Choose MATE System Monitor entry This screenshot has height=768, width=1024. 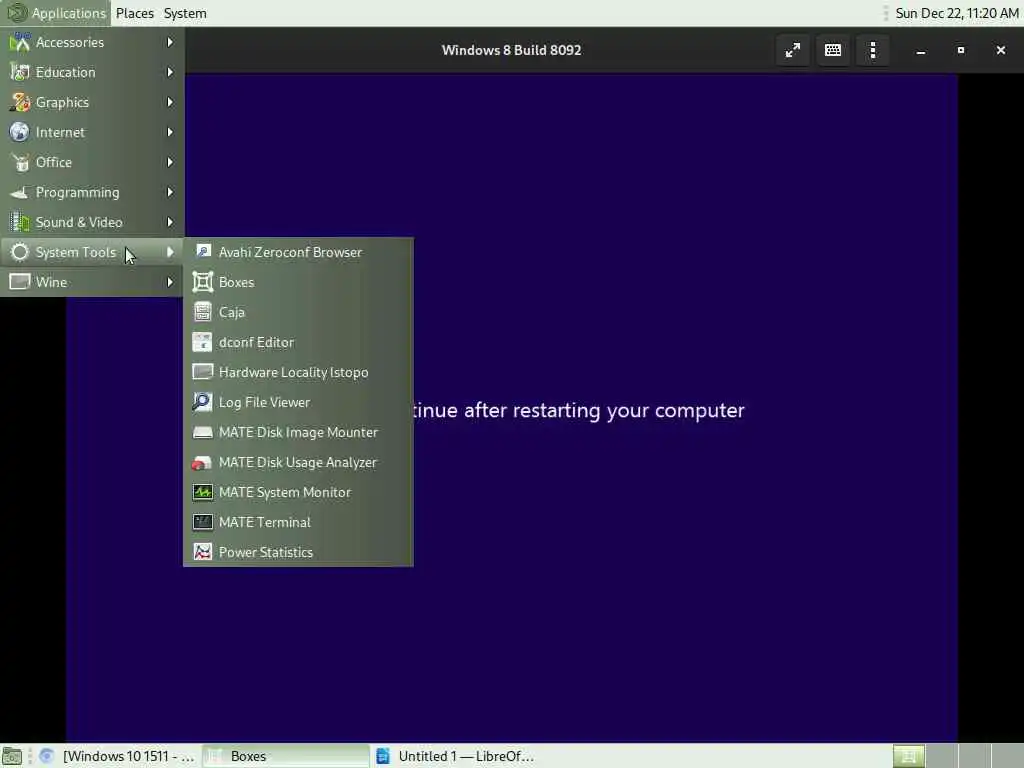coord(298,493)
